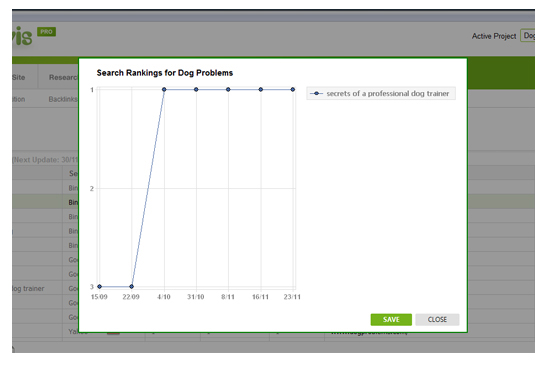Click the '4/10' x-axis label
This screenshot has width=548, height=367.
click(164, 297)
